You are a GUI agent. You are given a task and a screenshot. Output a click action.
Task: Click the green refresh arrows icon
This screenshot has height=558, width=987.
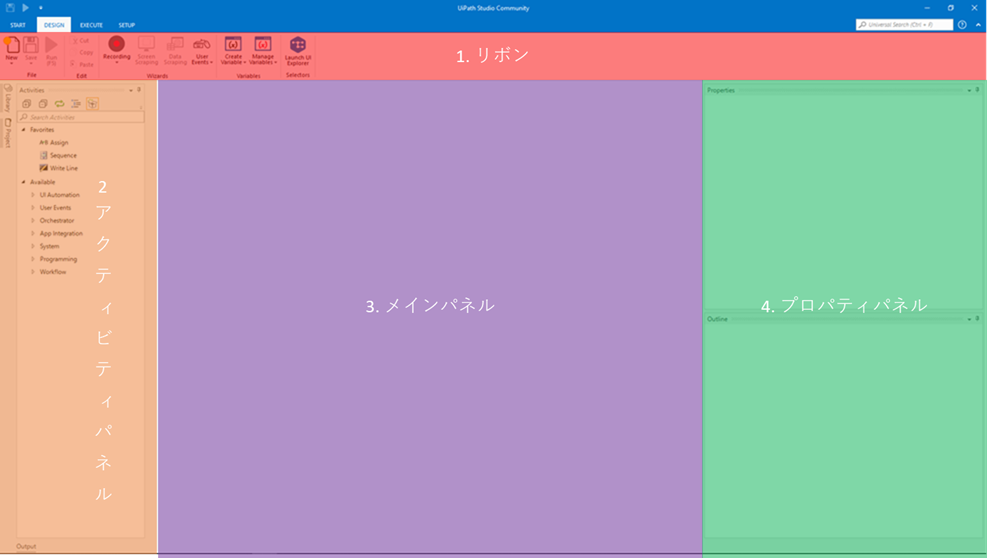pos(59,103)
